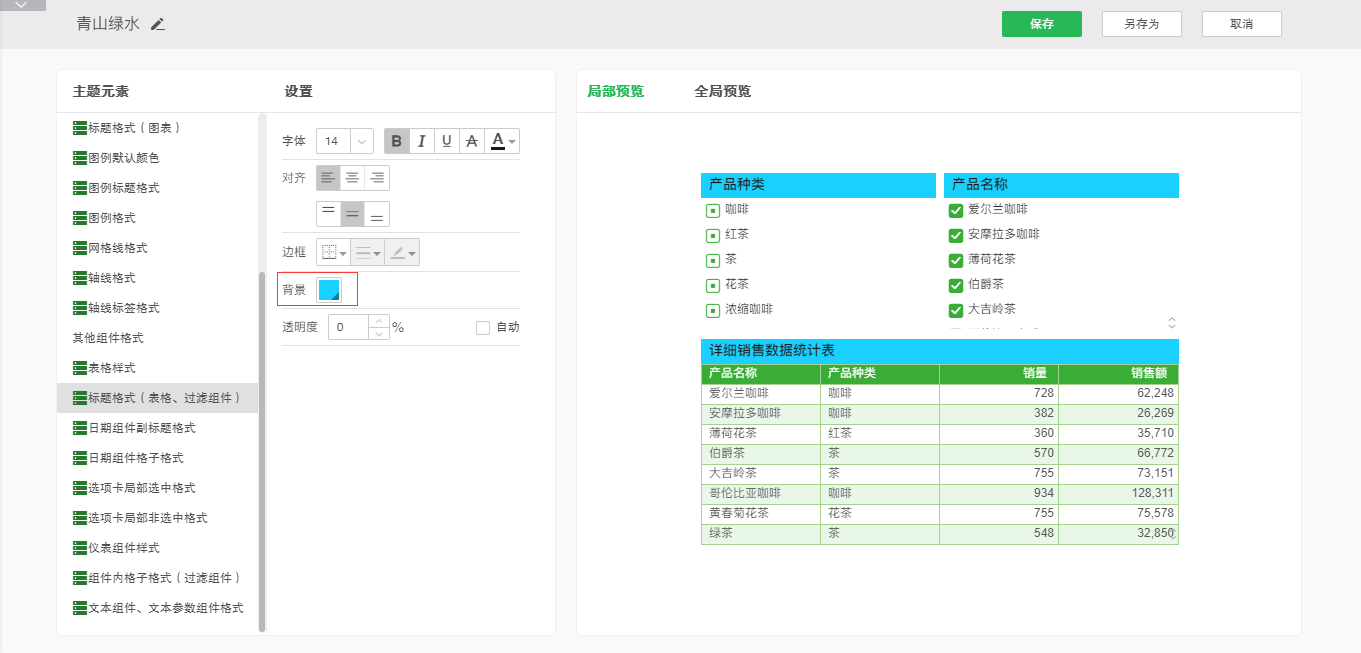This screenshot has height=653, width=1361.
Task: Toggle underline font formatting
Action: pyautogui.click(x=447, y=141)
